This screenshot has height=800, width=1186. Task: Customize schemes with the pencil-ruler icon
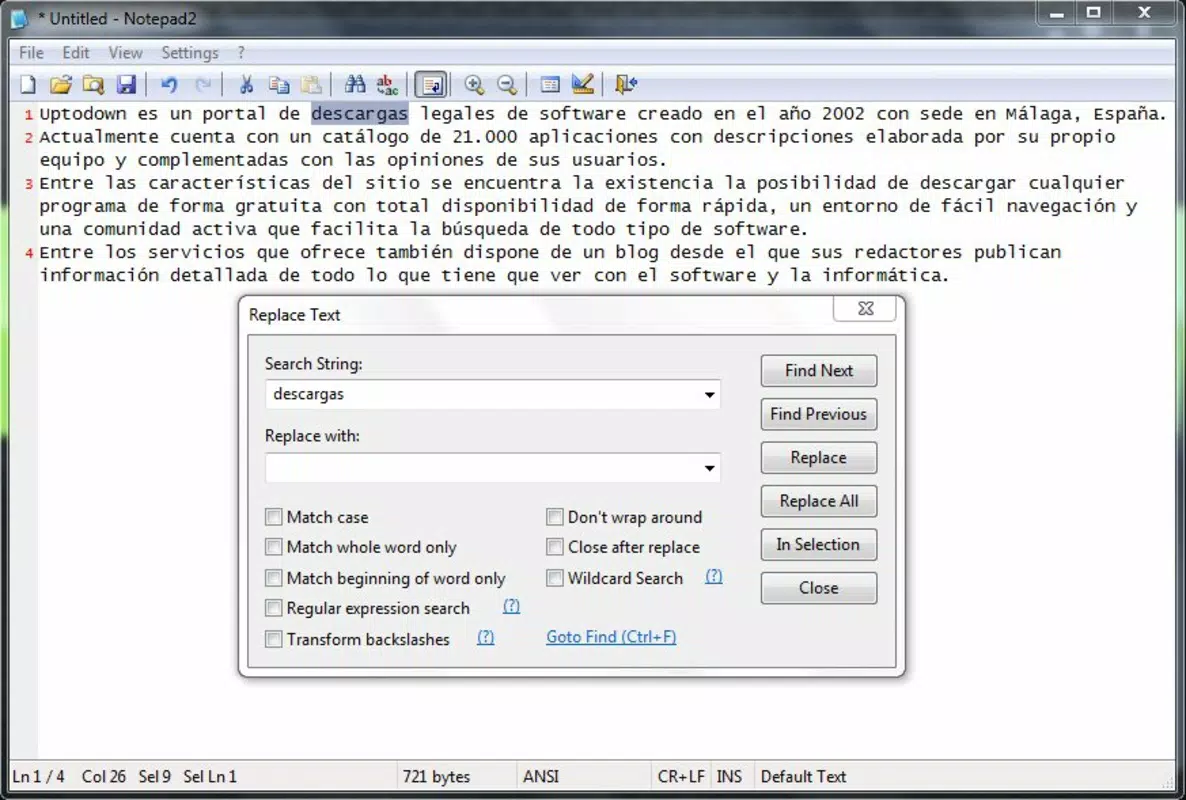coord(582,84)
